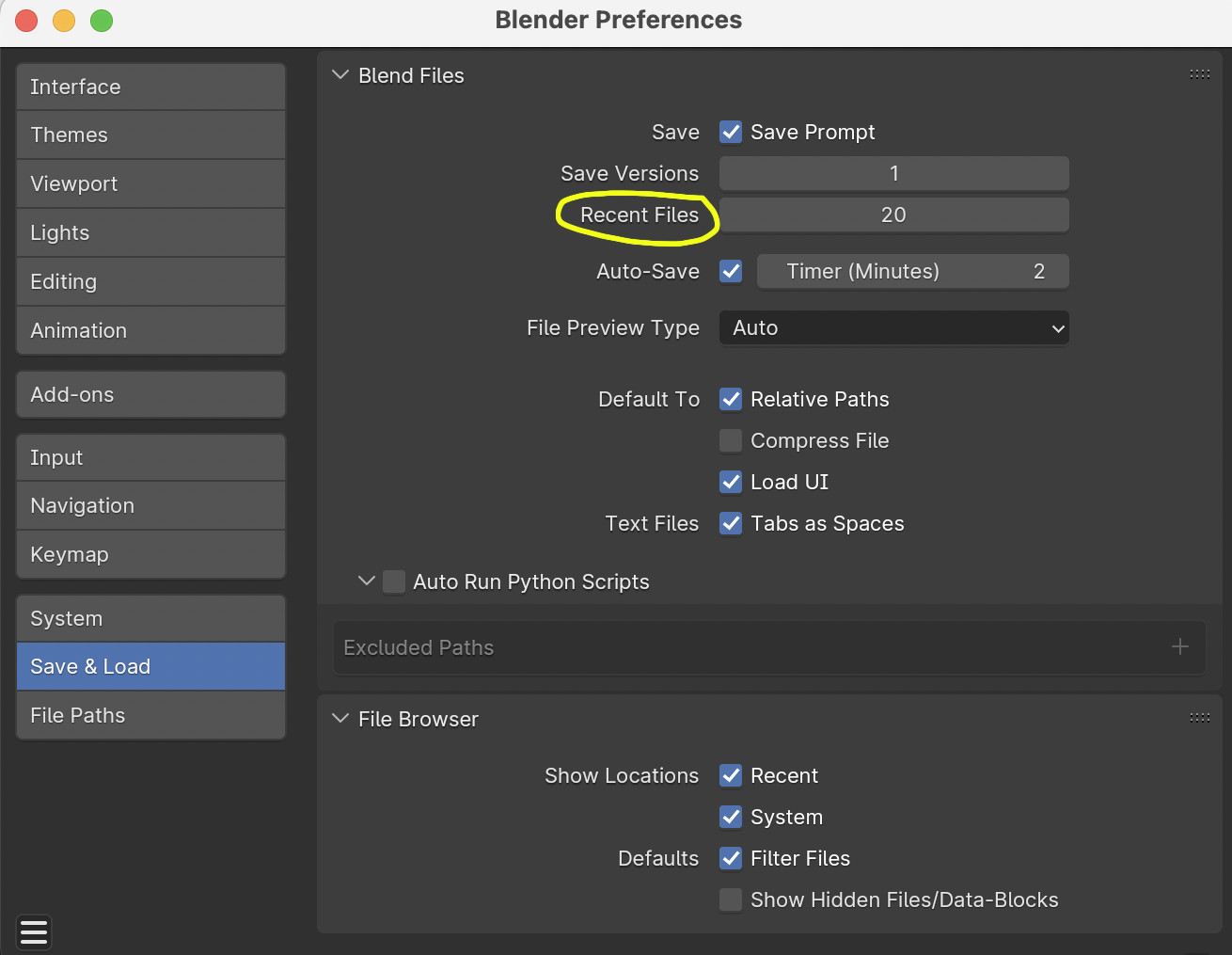This screenshot has width=1232, height=955.
Task: Click the plus icon in Excluded Paths
Action: point(1180,647)
